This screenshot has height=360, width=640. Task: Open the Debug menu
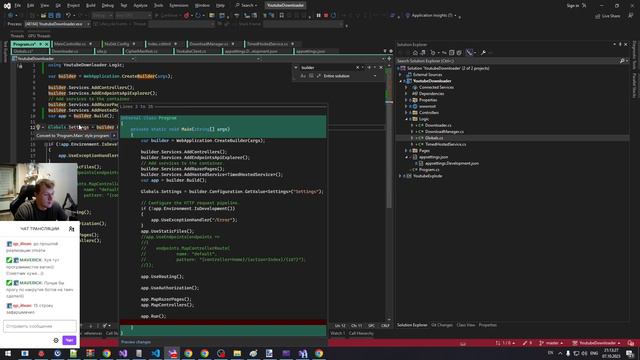pyautogui.click(x=108, y=5)
